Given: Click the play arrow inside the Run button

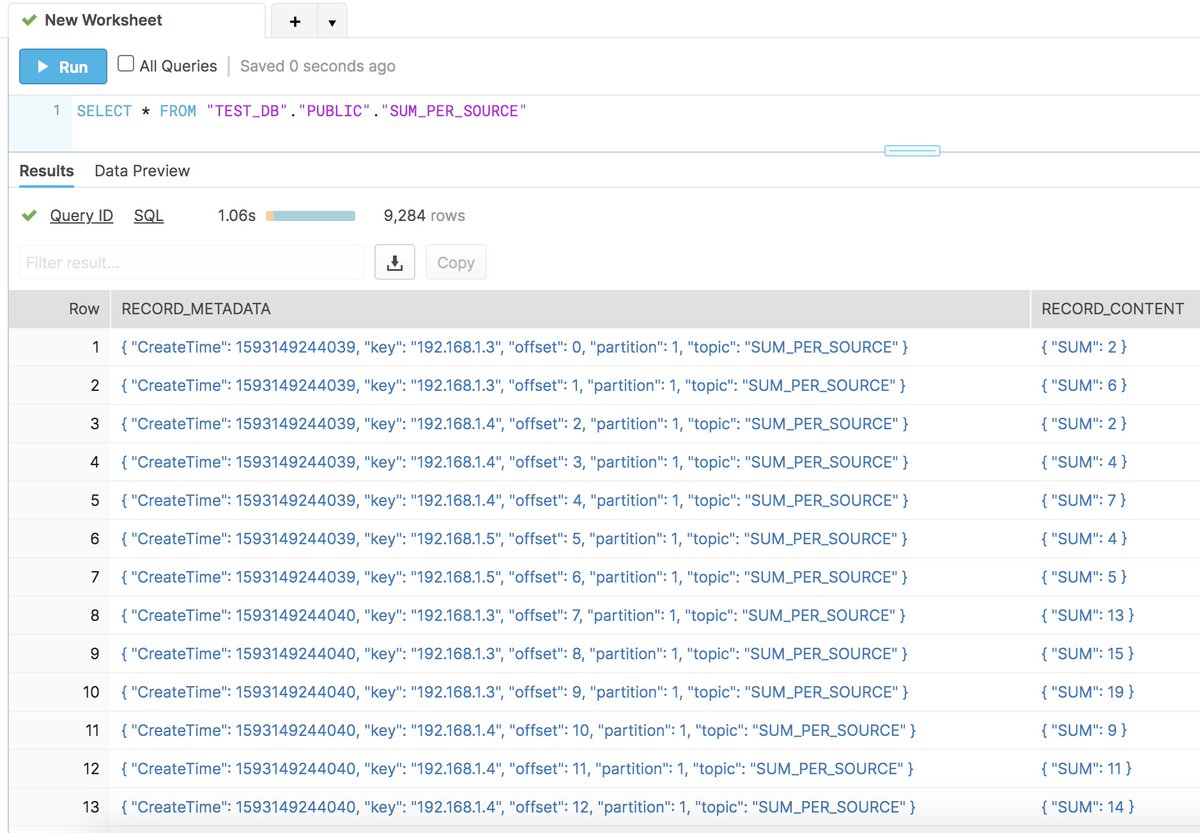Looking at the screenshot, I should point(42,66).
